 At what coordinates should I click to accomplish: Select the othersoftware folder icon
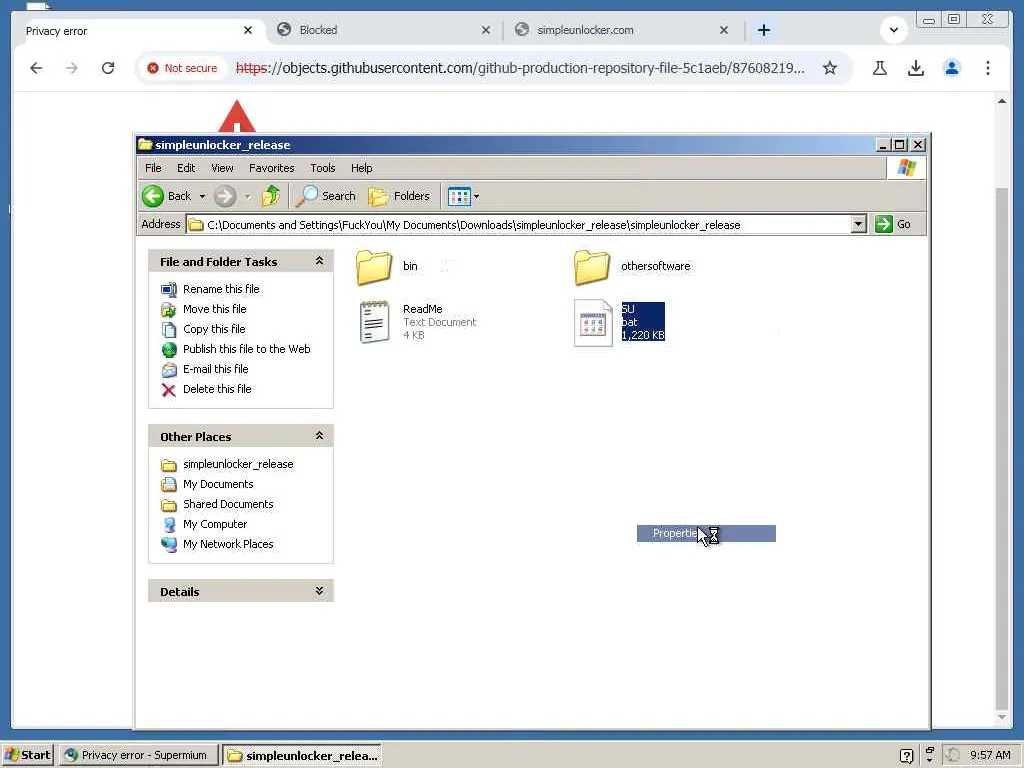[x=592, y=267]
